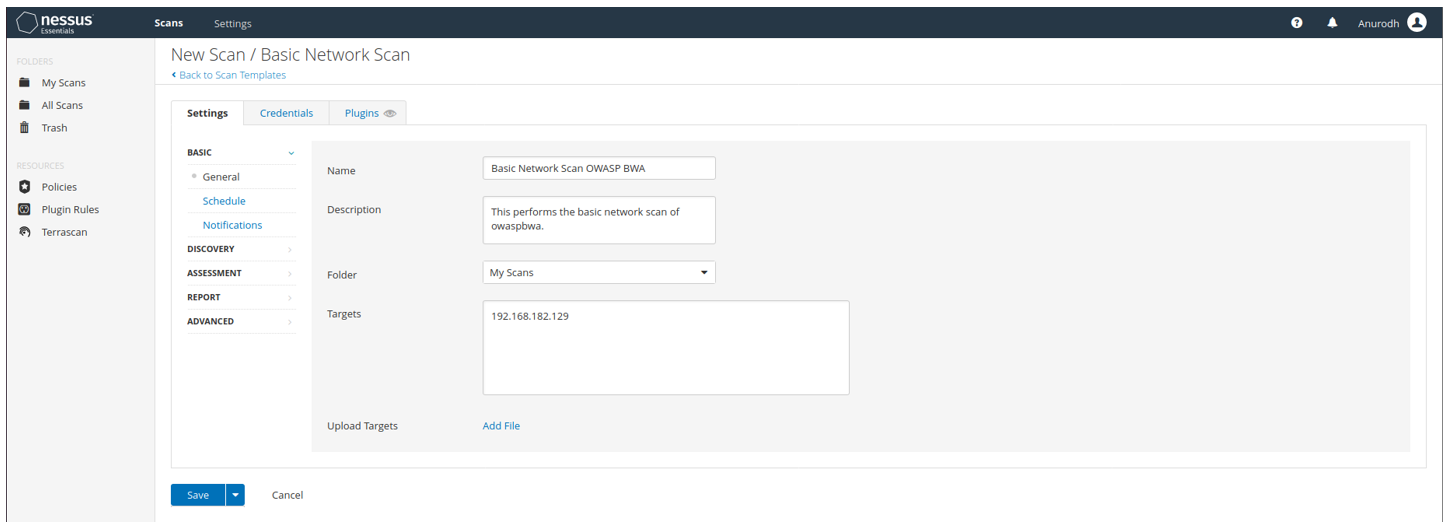The width and height of the screenshot is (1445, 528).
Task: Open Terrascan in sidebar
Action: pyautogui.click(x=64, y=232)
